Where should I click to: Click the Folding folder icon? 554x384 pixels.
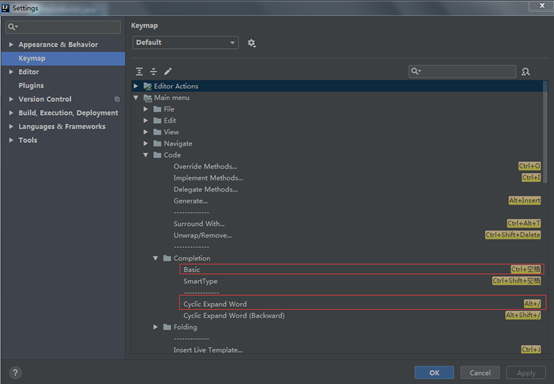point(167,327)
